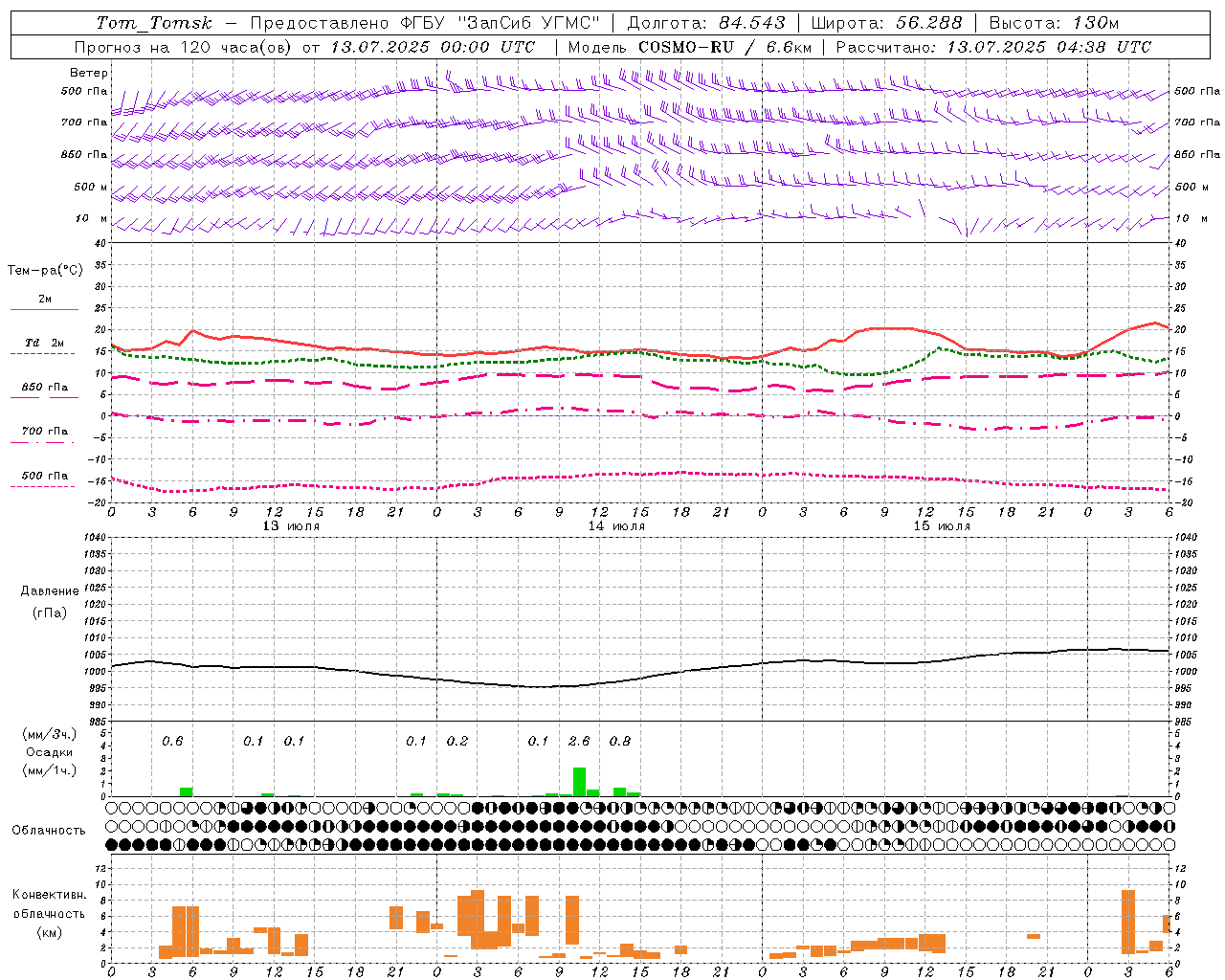The height and width of the screenshot is (980, 1225).
Task: Click the Высота: 130м field
Action: (x=1053, y=23)
